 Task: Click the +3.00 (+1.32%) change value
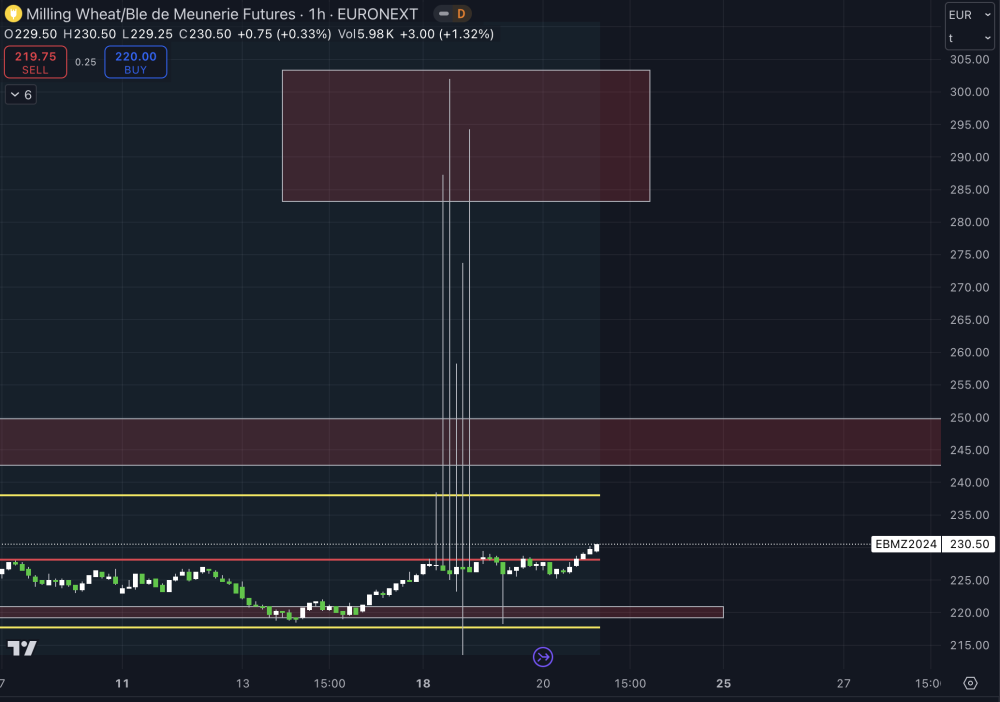coord(447,34)
